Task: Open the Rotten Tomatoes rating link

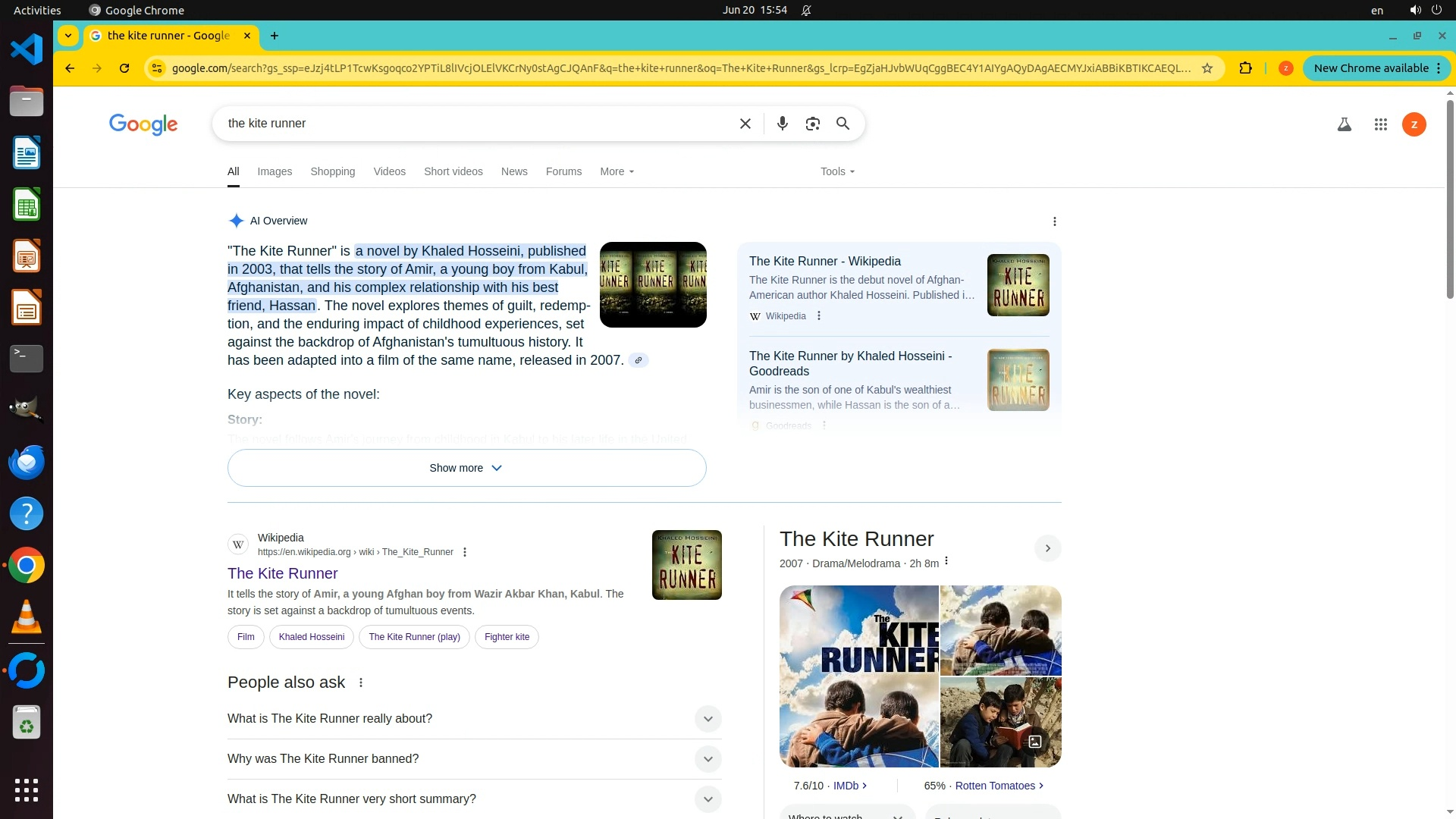Action: (x=995, y=786)
